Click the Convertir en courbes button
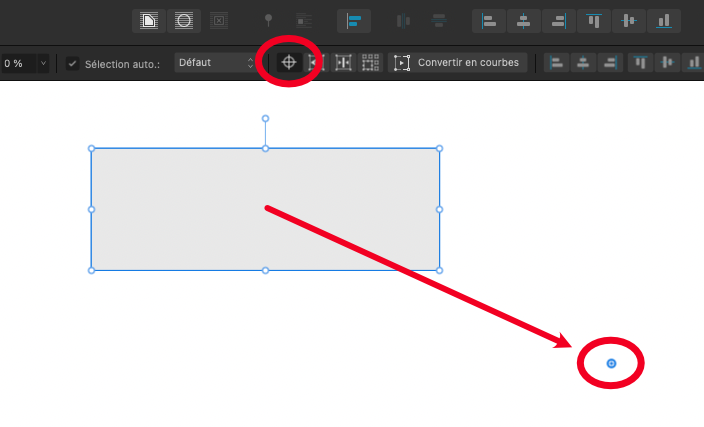Image resolution: width=704 pixels, height=427 pixels. pyautogui.click(x=458, y=62)
